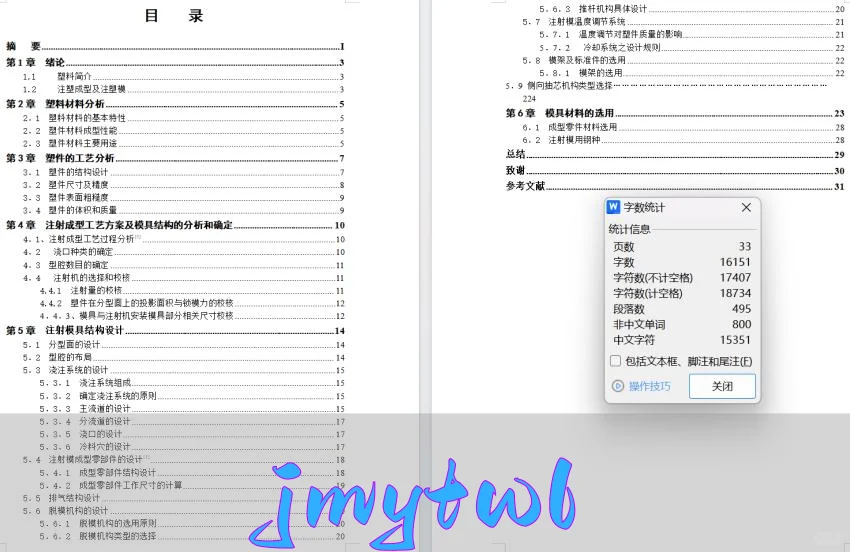Click contents entry 4.3 型腔数目的确定
This screenshot has width=850, height=552.
(x=183, y=265)
